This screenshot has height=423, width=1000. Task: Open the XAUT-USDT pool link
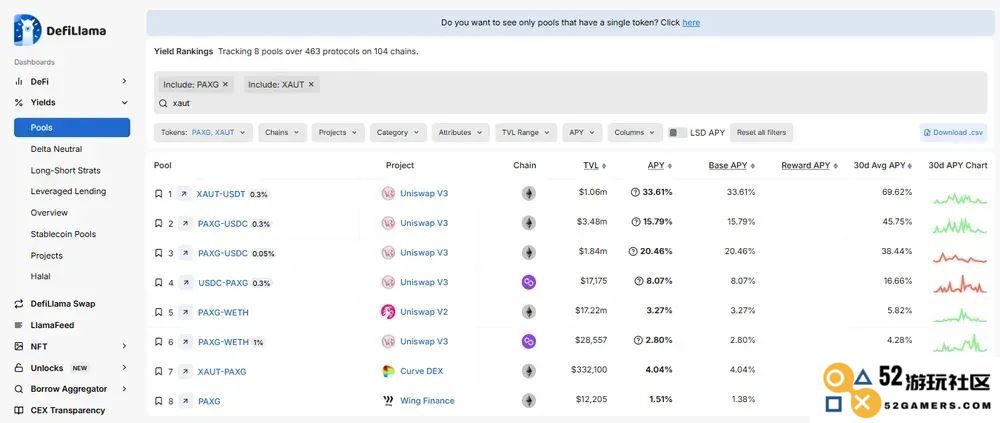click(x=221, y=193)
